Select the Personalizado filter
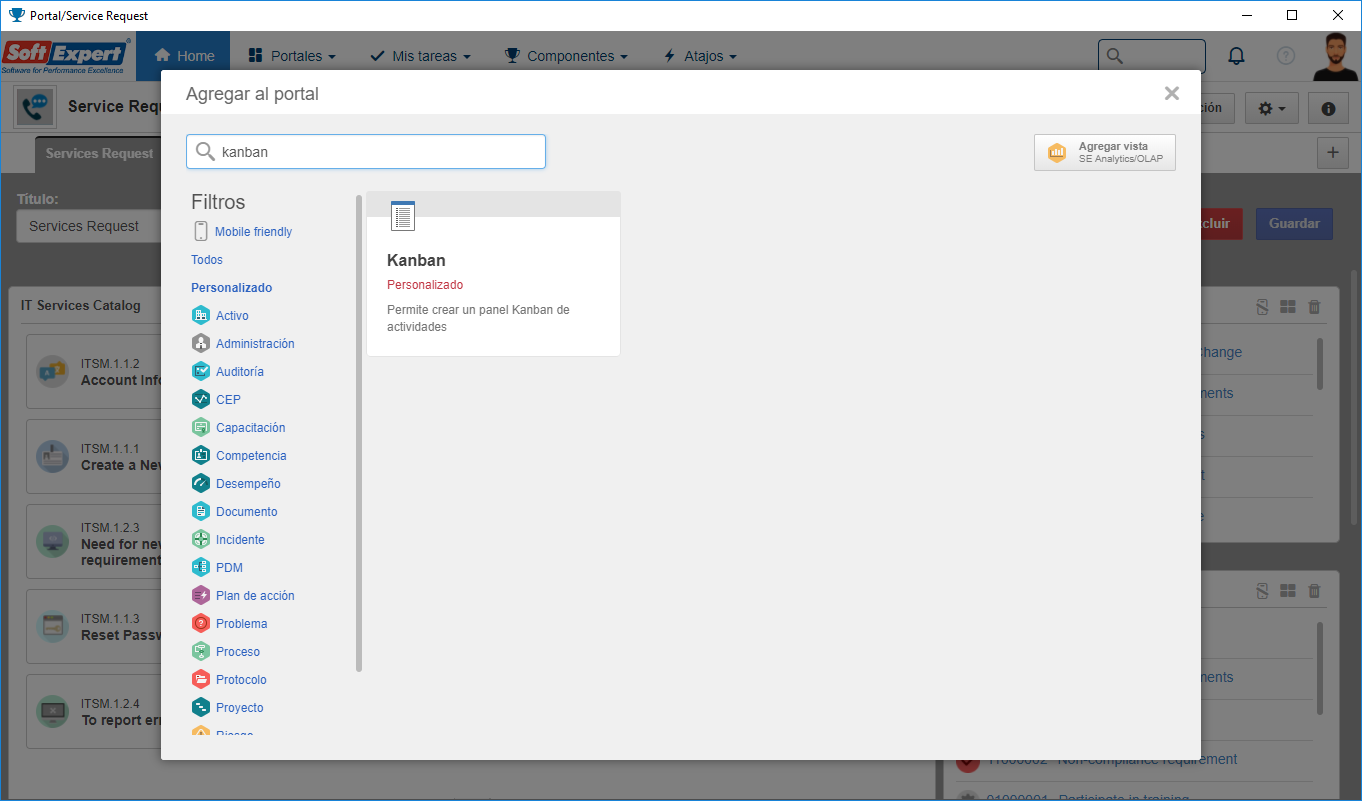The height and width of the screenshot is (801, 1362). pos(232,287)
